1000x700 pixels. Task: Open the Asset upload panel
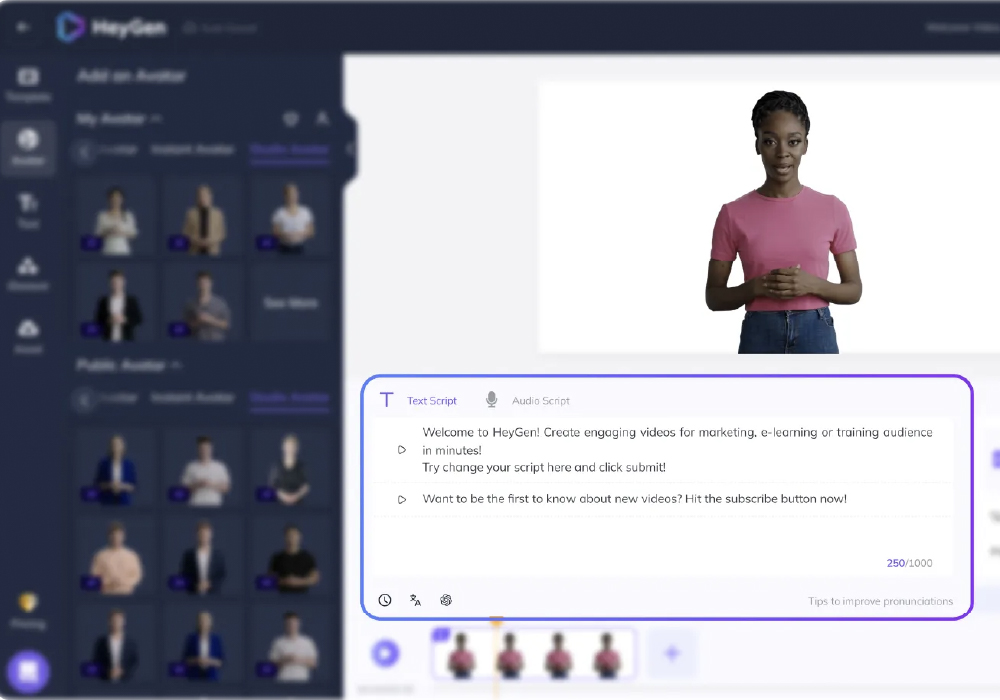[x=28, y=334]
